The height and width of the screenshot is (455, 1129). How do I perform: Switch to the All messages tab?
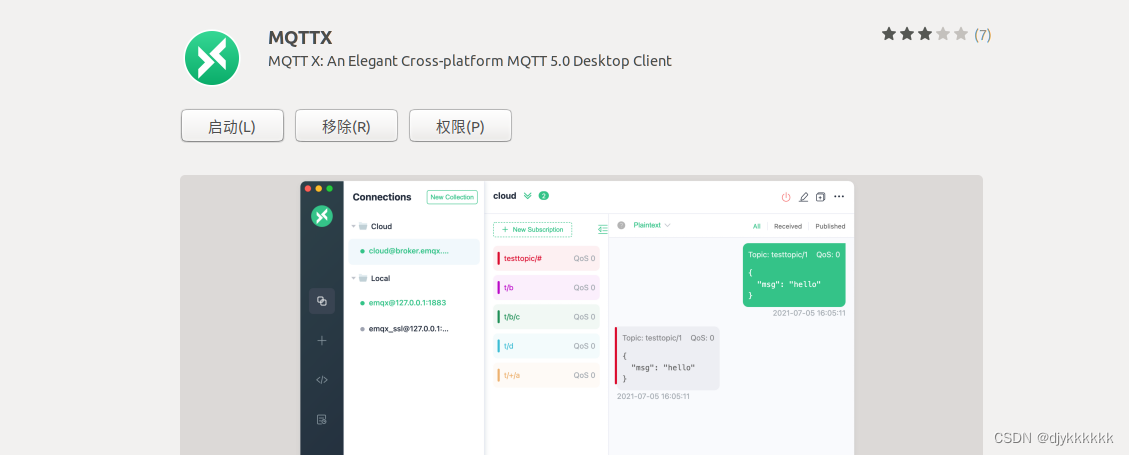(757, 226)
